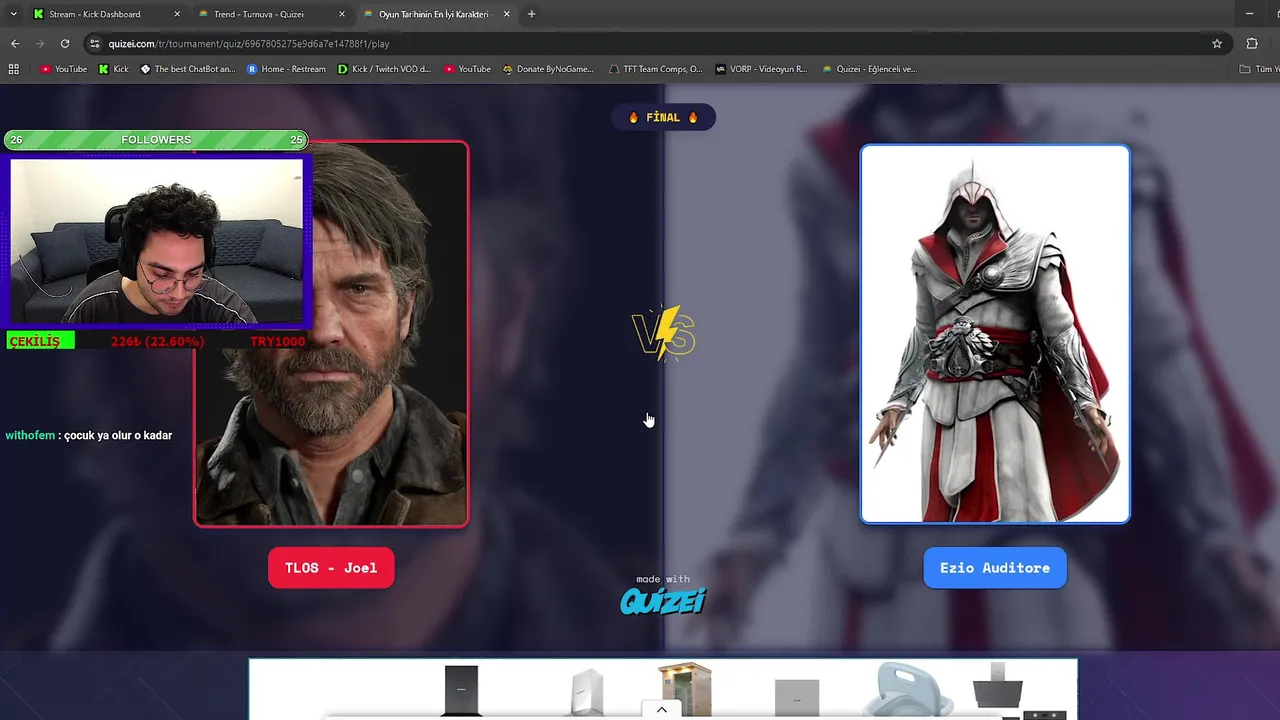Collapse the ad banner chevron
Viewport: 1280px width, 720px height.
click(x=661, y=710)
